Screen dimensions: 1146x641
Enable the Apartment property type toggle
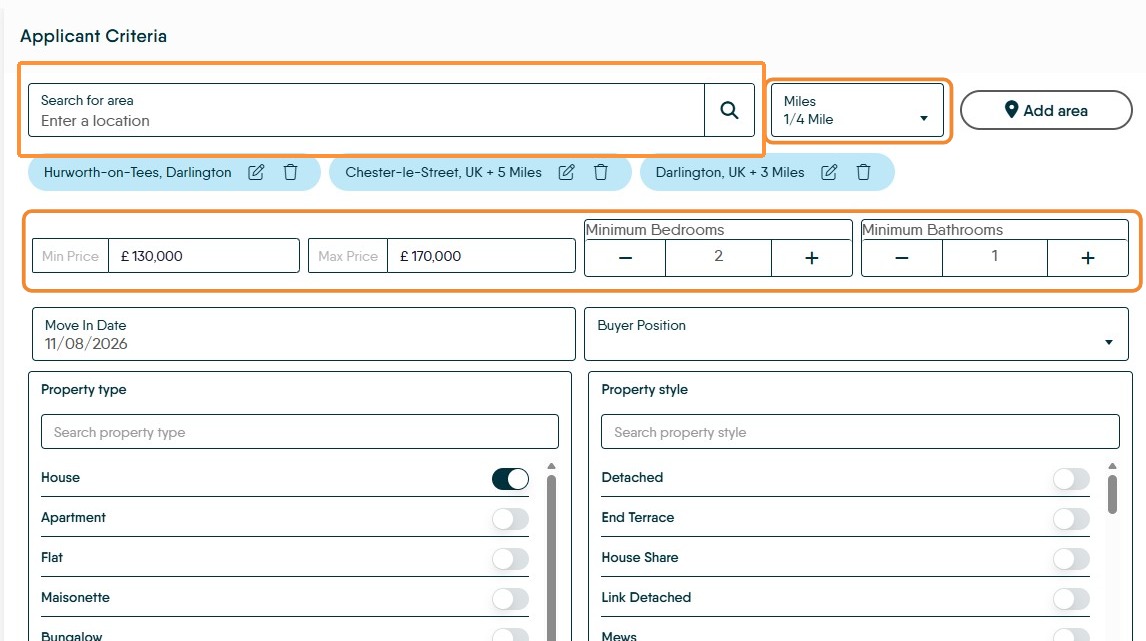510,519
